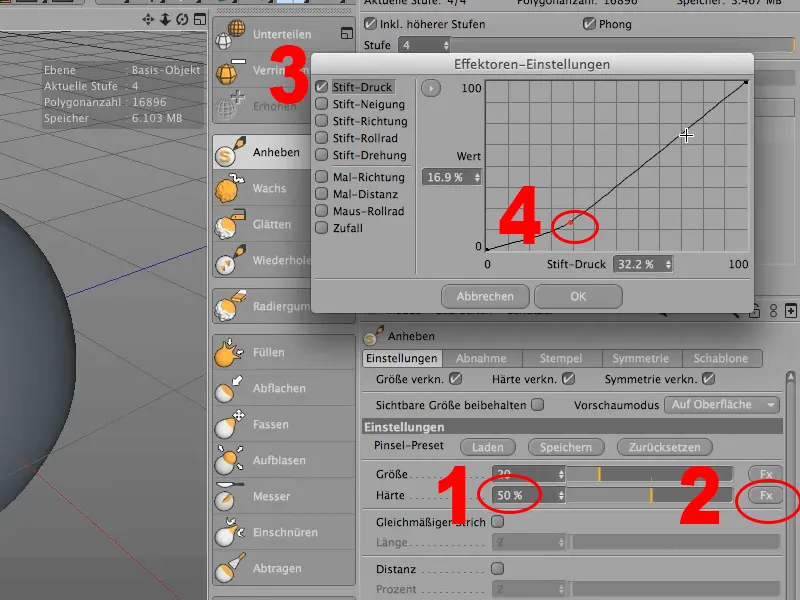Select the Wiederholen tool
This screenshot has width=800, height=600.
point(263,260)
